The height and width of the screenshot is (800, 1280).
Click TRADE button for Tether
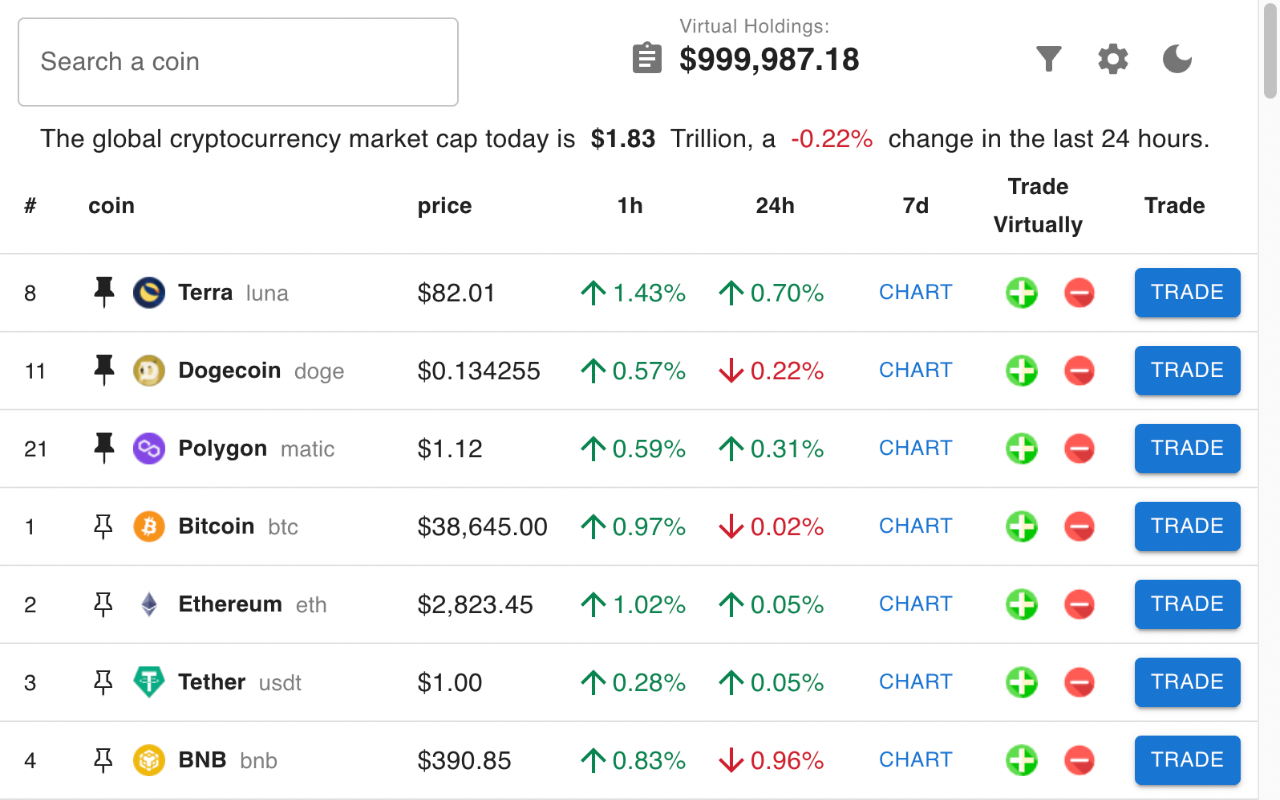pyautogui.click(x=1187, y=683)
